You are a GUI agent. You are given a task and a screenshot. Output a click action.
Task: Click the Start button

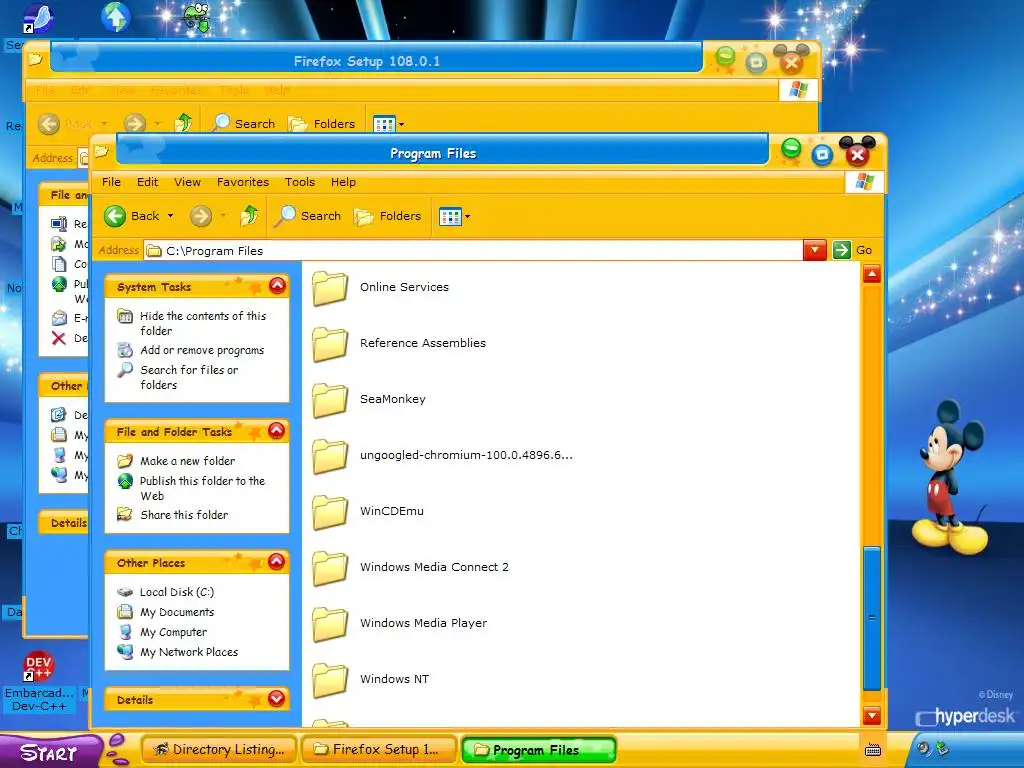coord(50,752)
